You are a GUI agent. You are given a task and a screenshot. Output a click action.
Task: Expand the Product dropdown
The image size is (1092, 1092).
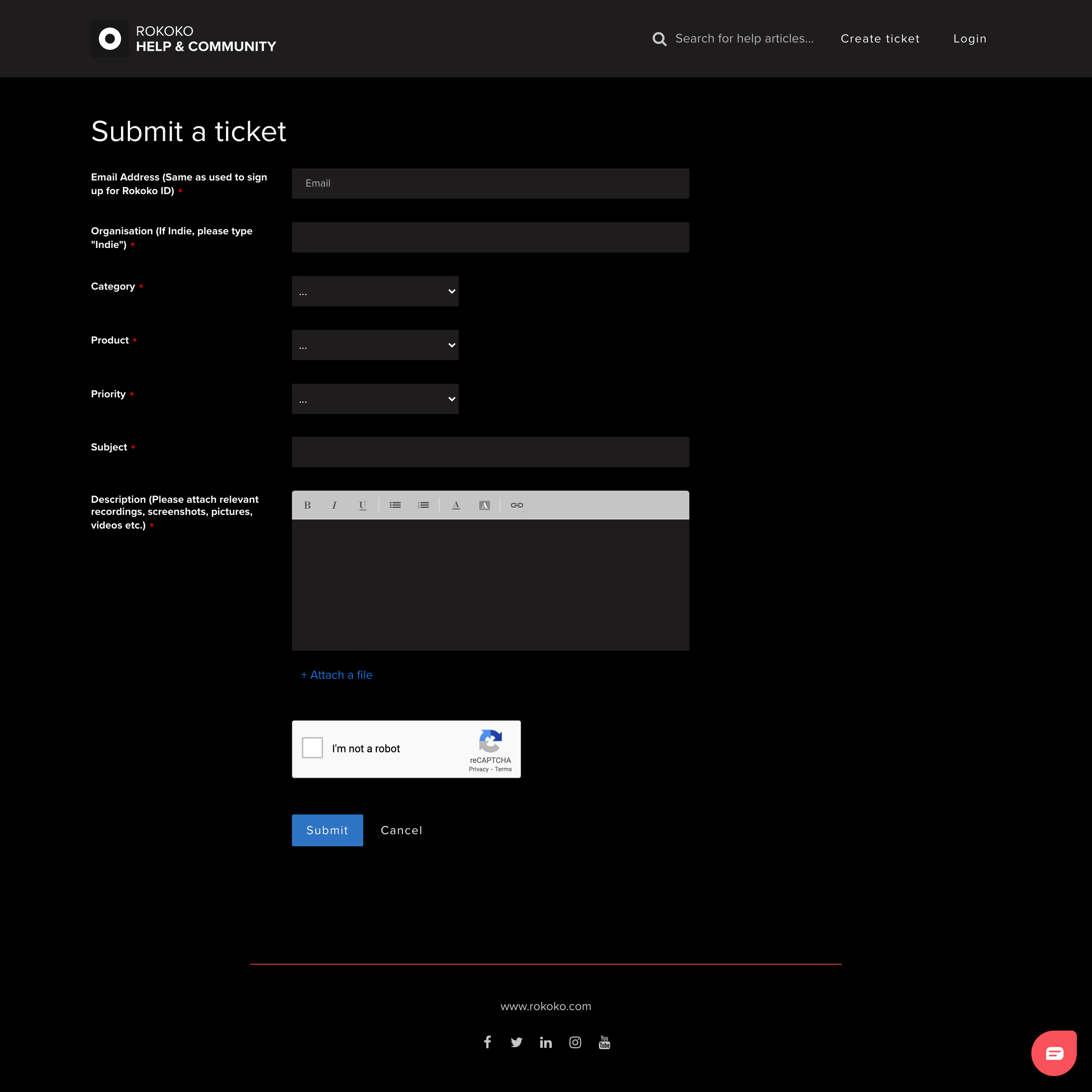click(x=375, y=345)
